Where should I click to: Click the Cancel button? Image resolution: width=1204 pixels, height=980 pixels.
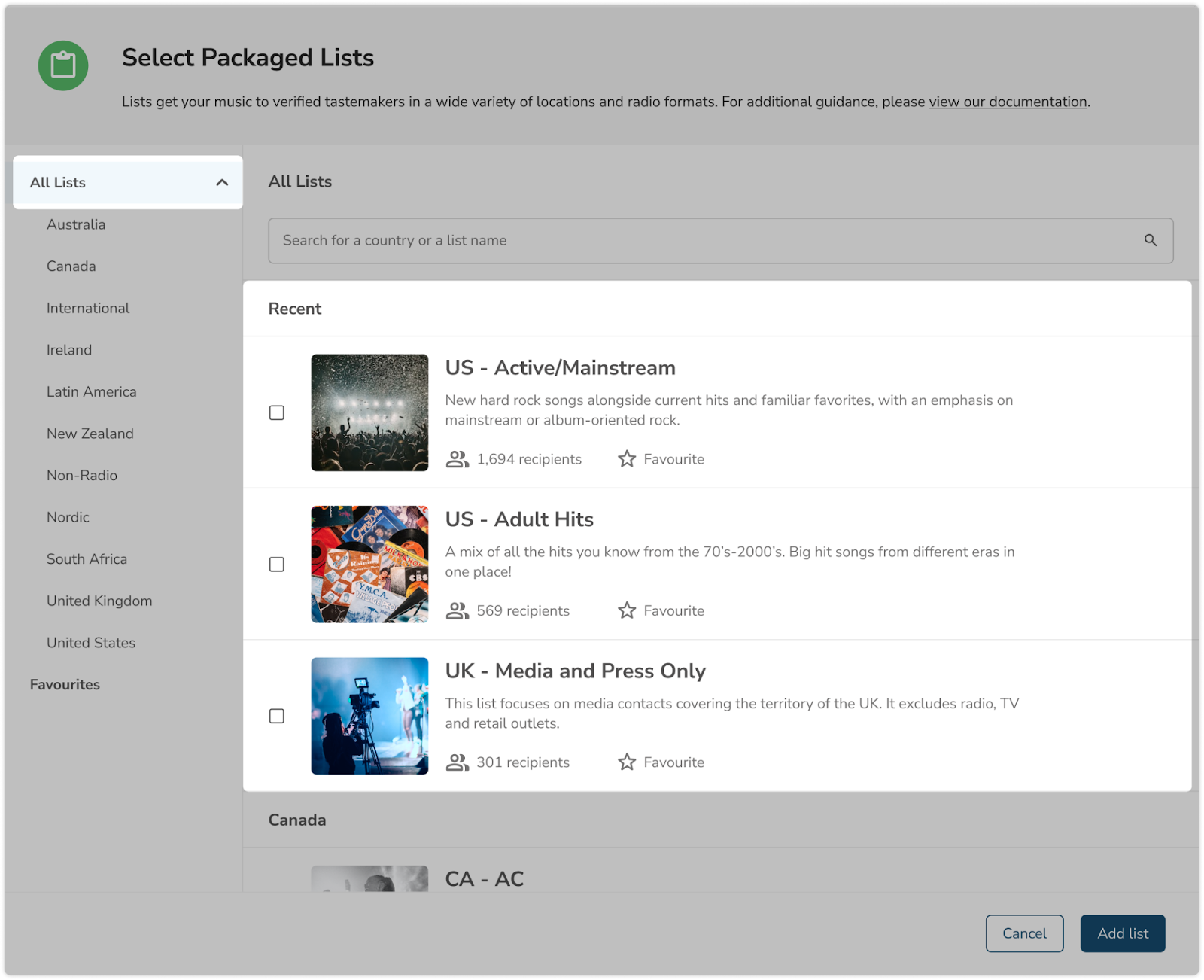coord(1024,933)
